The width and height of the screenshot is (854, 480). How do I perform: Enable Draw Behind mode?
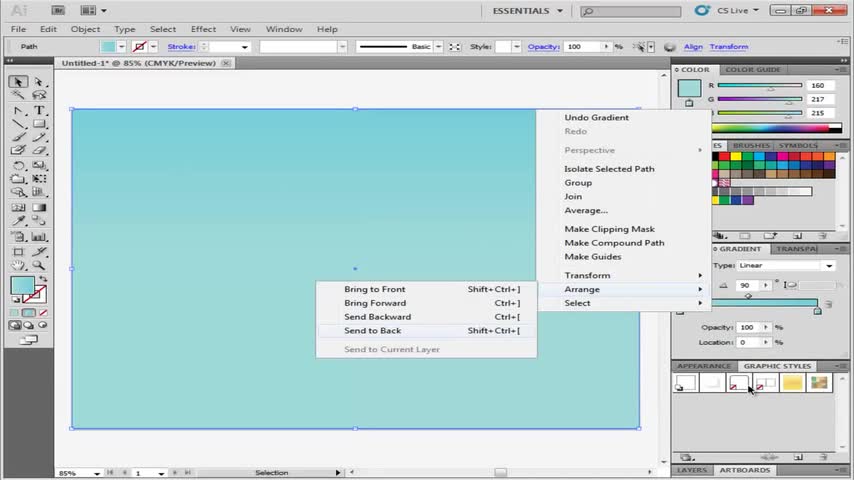pos(28,325)
